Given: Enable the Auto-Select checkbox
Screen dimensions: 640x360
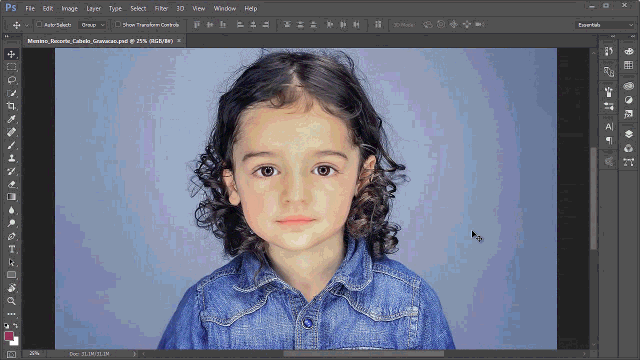Looking at the screenshot, I should (39, 24).
